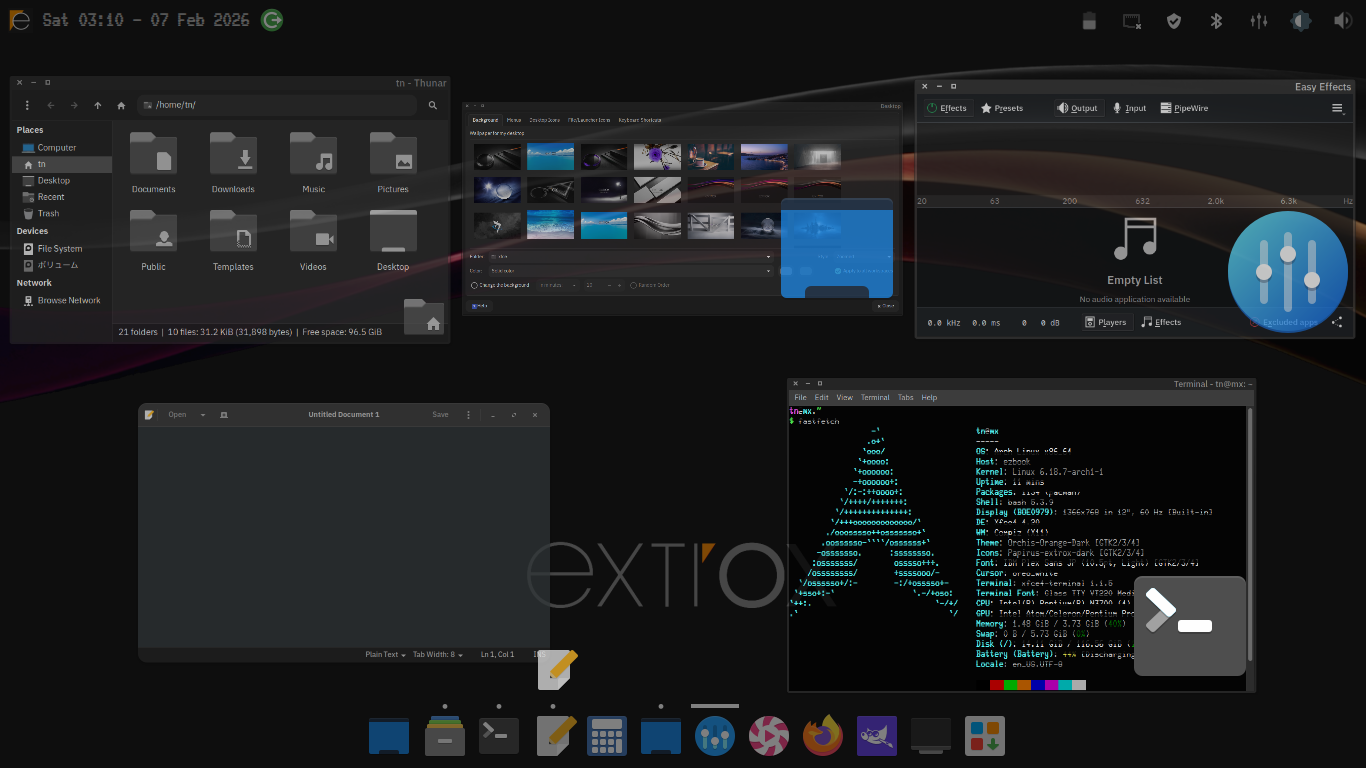Open the volume tray icon
This screenshot has width=1366, height=768.
pyautogui.click(x=1342, y=20)
